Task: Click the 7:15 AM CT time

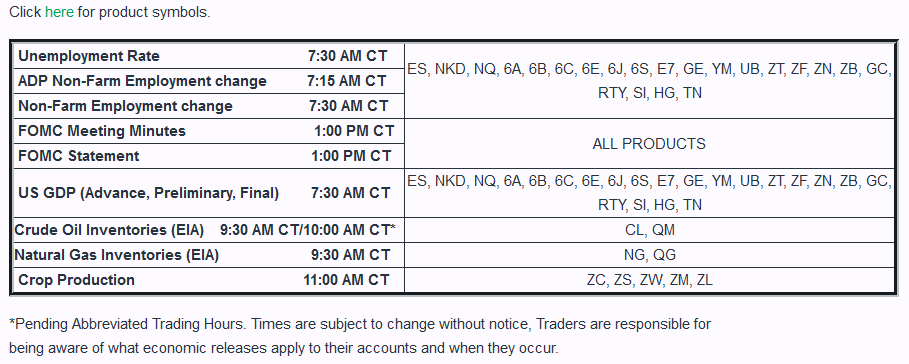Action: coord(347,81)
